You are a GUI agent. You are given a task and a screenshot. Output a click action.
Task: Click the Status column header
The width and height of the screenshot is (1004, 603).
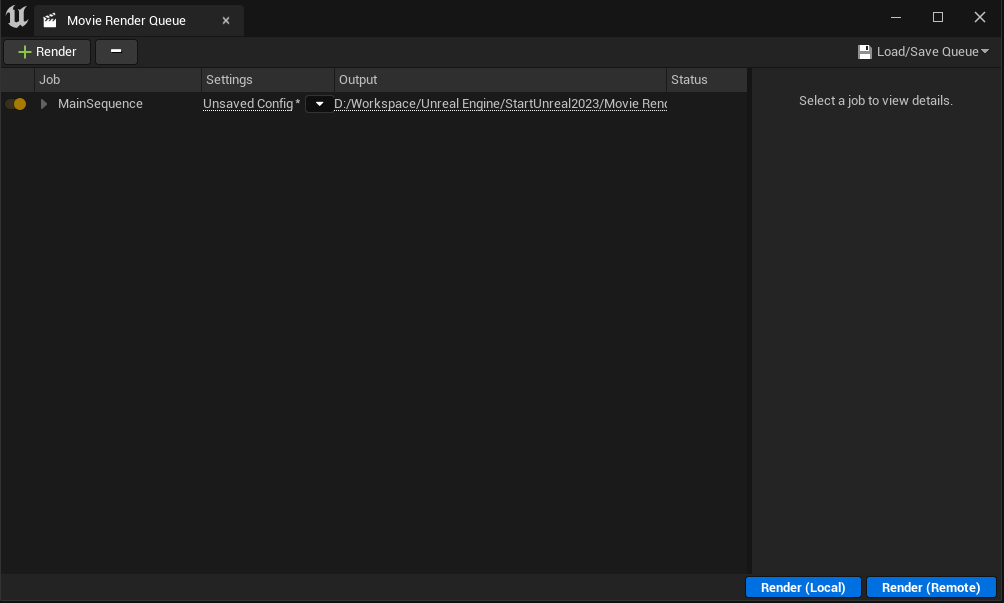point(707,80)
